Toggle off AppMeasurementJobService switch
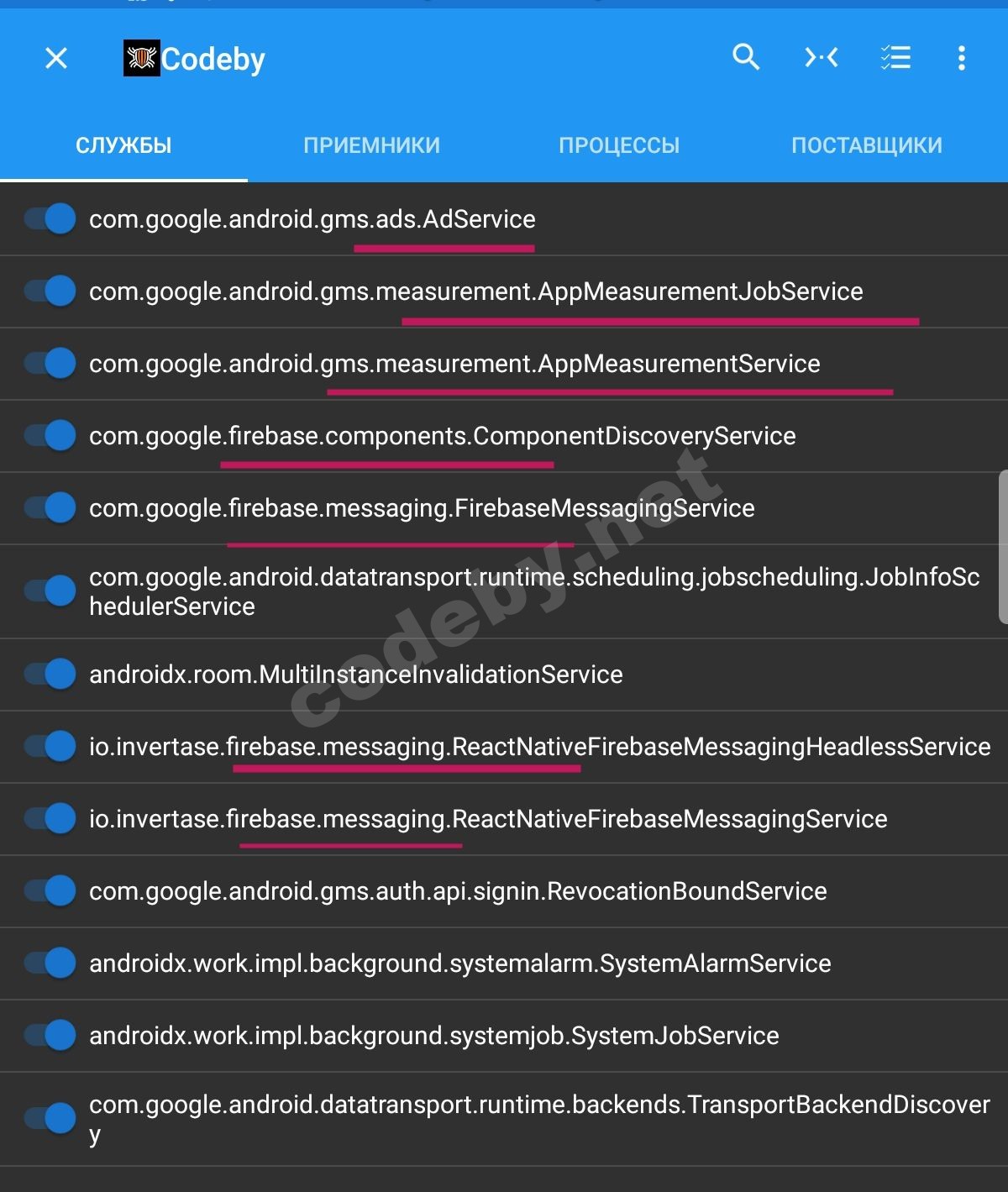 (x=50, y=291)
